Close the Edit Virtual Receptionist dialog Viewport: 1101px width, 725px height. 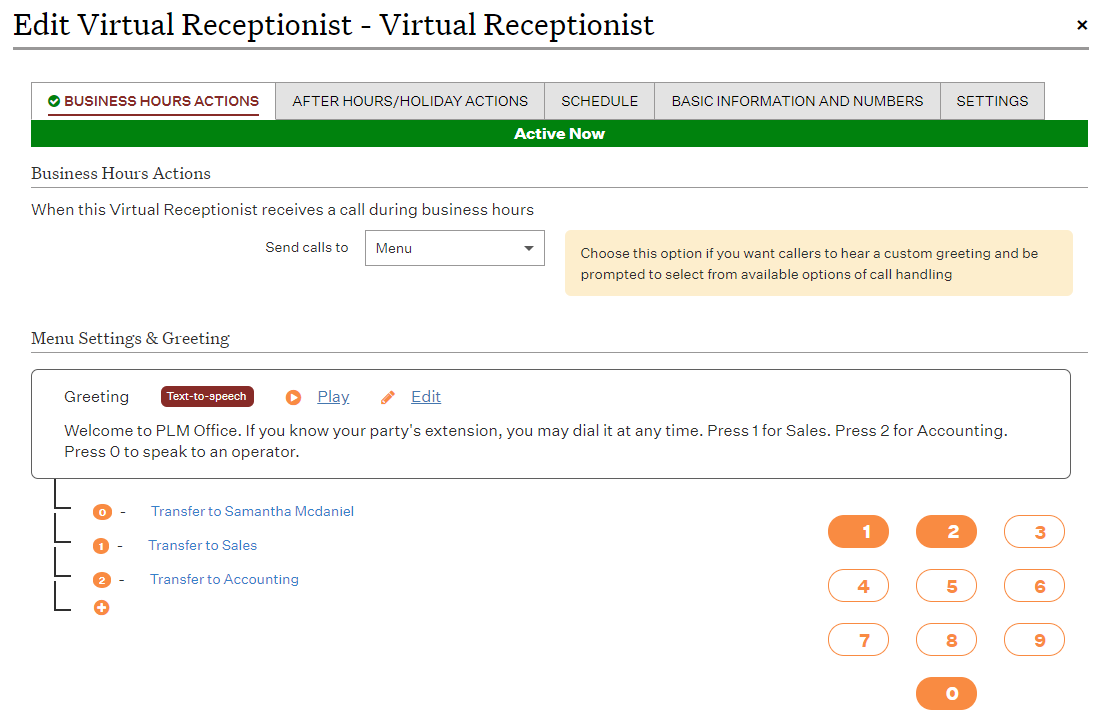click(1081, 26)
